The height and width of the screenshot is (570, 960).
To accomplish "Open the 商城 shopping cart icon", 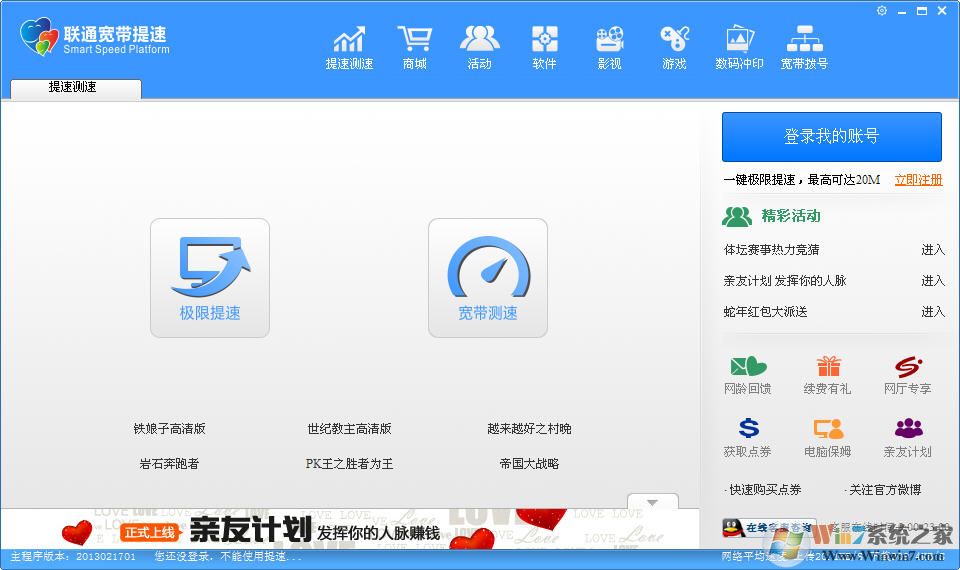I will (414, 48).
